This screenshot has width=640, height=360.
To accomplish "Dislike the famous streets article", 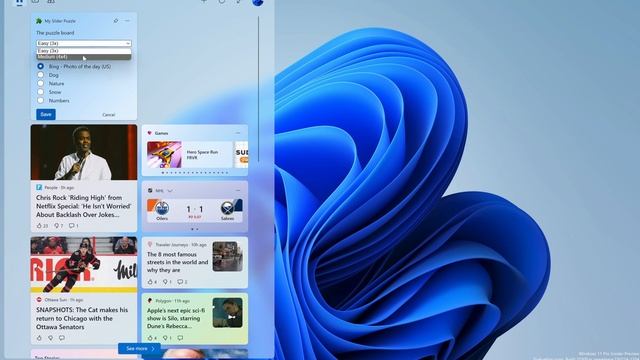I will pyautogui.click(x=165, y=282).
